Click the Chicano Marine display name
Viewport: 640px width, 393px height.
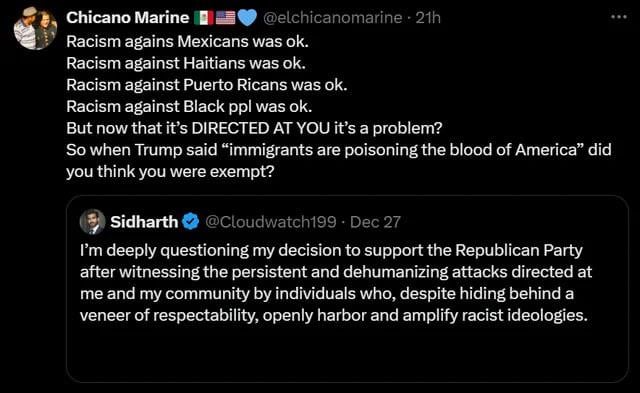(x=127, y=18)
